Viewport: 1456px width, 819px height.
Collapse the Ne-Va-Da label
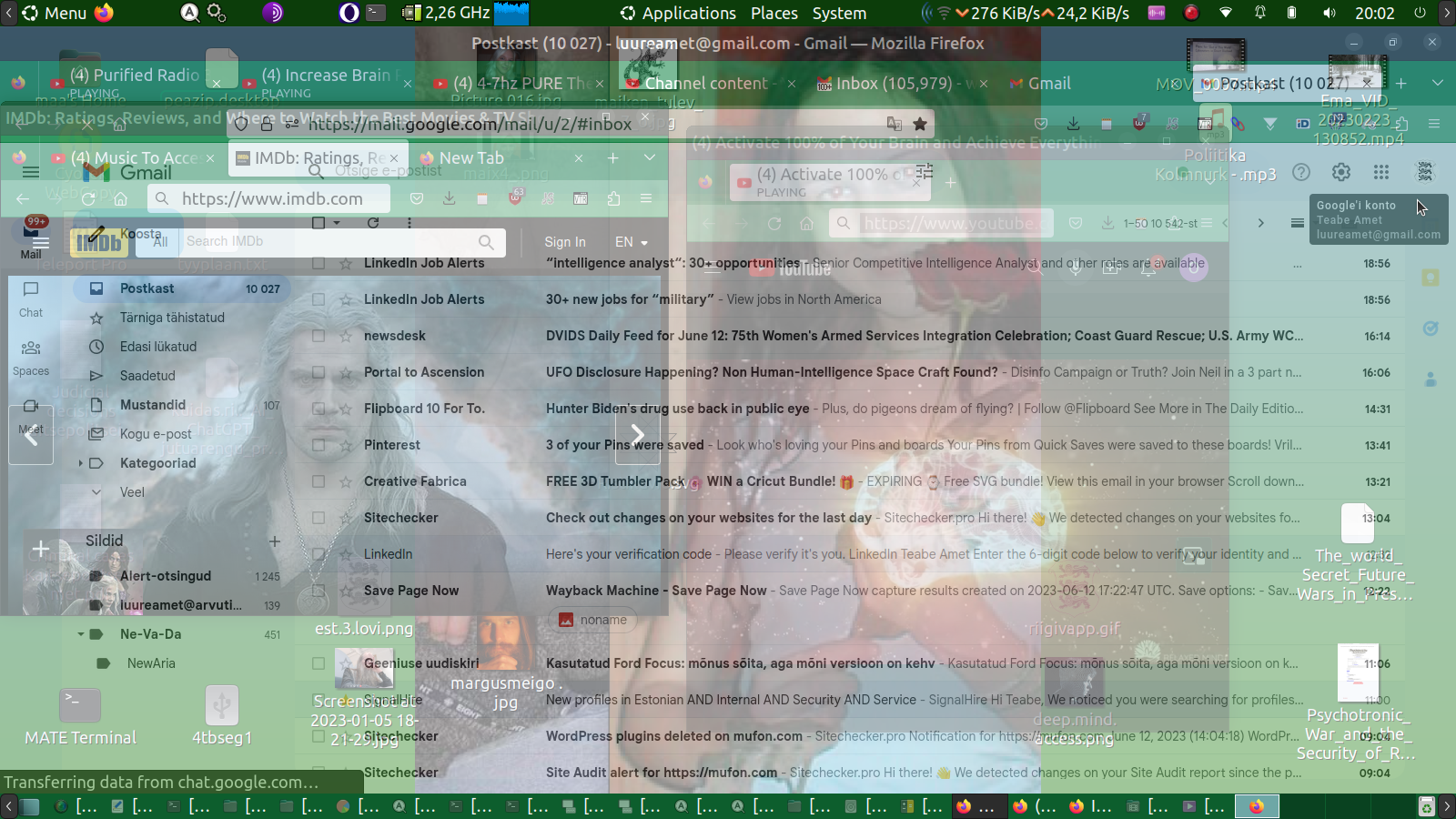point(80,634)
